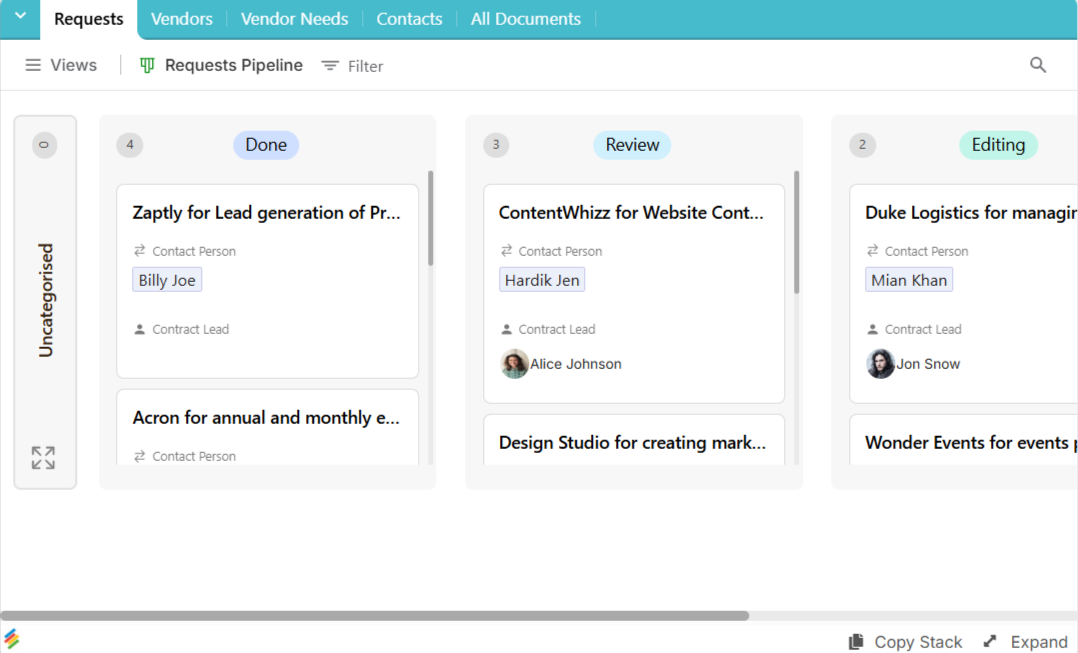Switch to the Vendor Needs tab
Image resolution: width=1078 pixels, height=653 pixels.
click(294, 19)
